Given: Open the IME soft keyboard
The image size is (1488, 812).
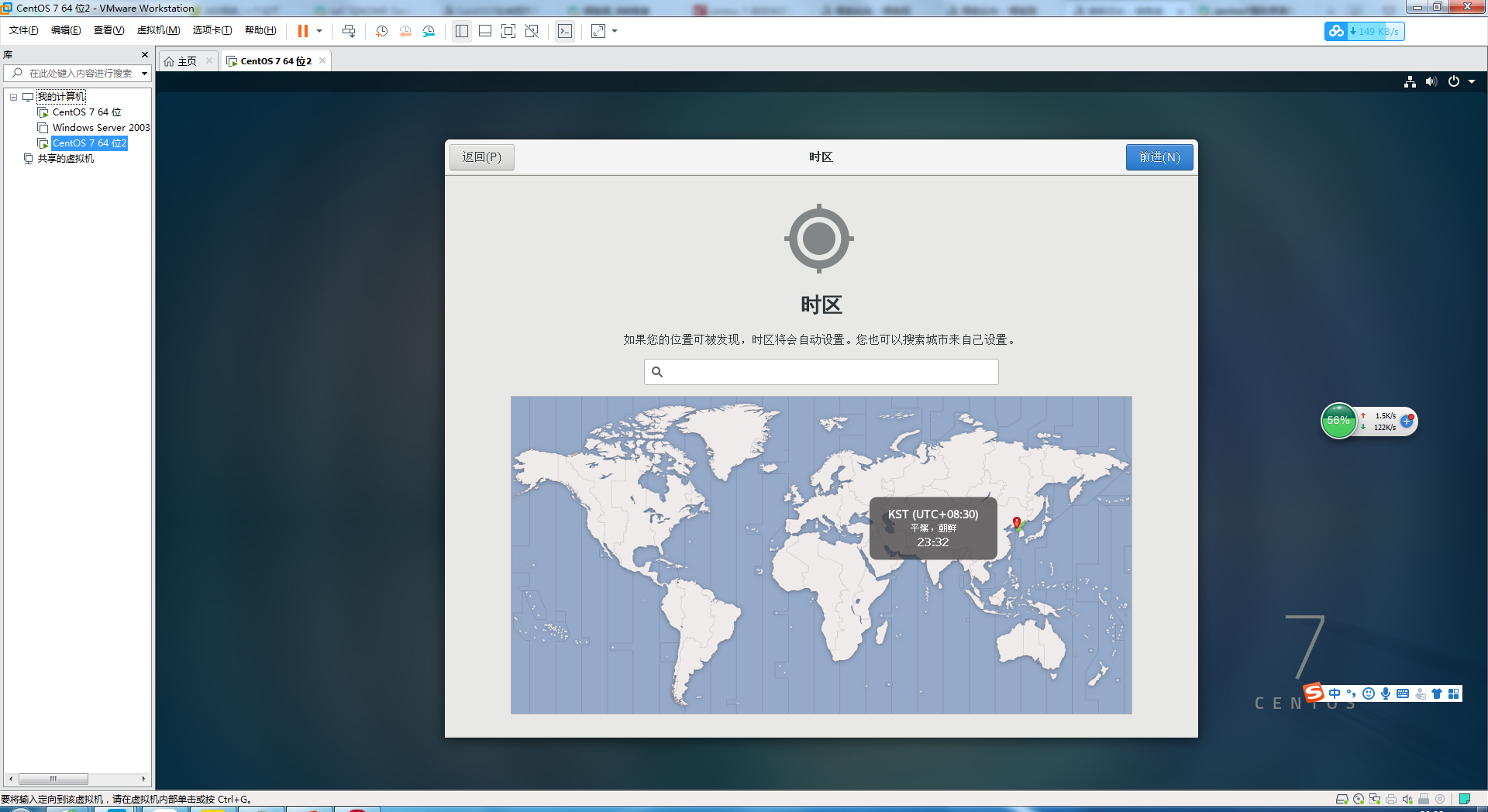Looking at the screenshot, I should click(x=1403, y=693).
